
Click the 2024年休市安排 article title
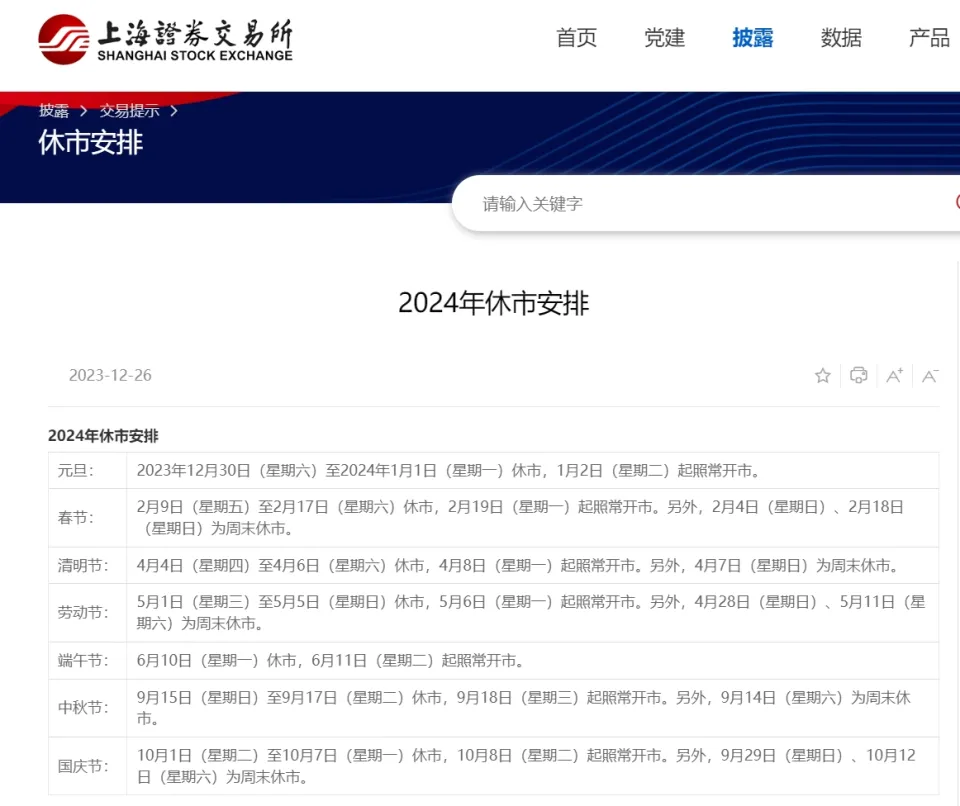[493, 303]
